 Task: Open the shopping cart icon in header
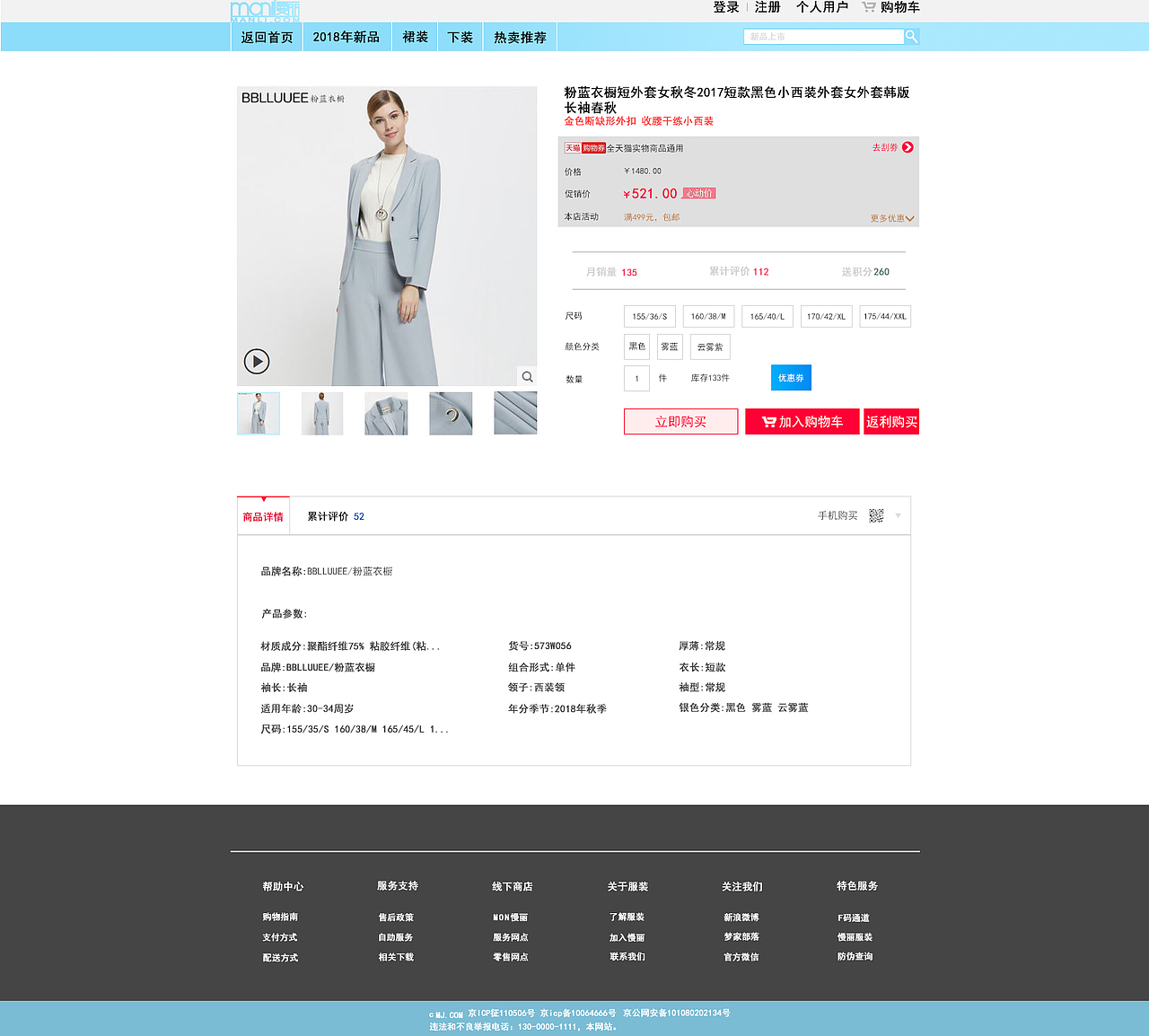pos(868,7)
